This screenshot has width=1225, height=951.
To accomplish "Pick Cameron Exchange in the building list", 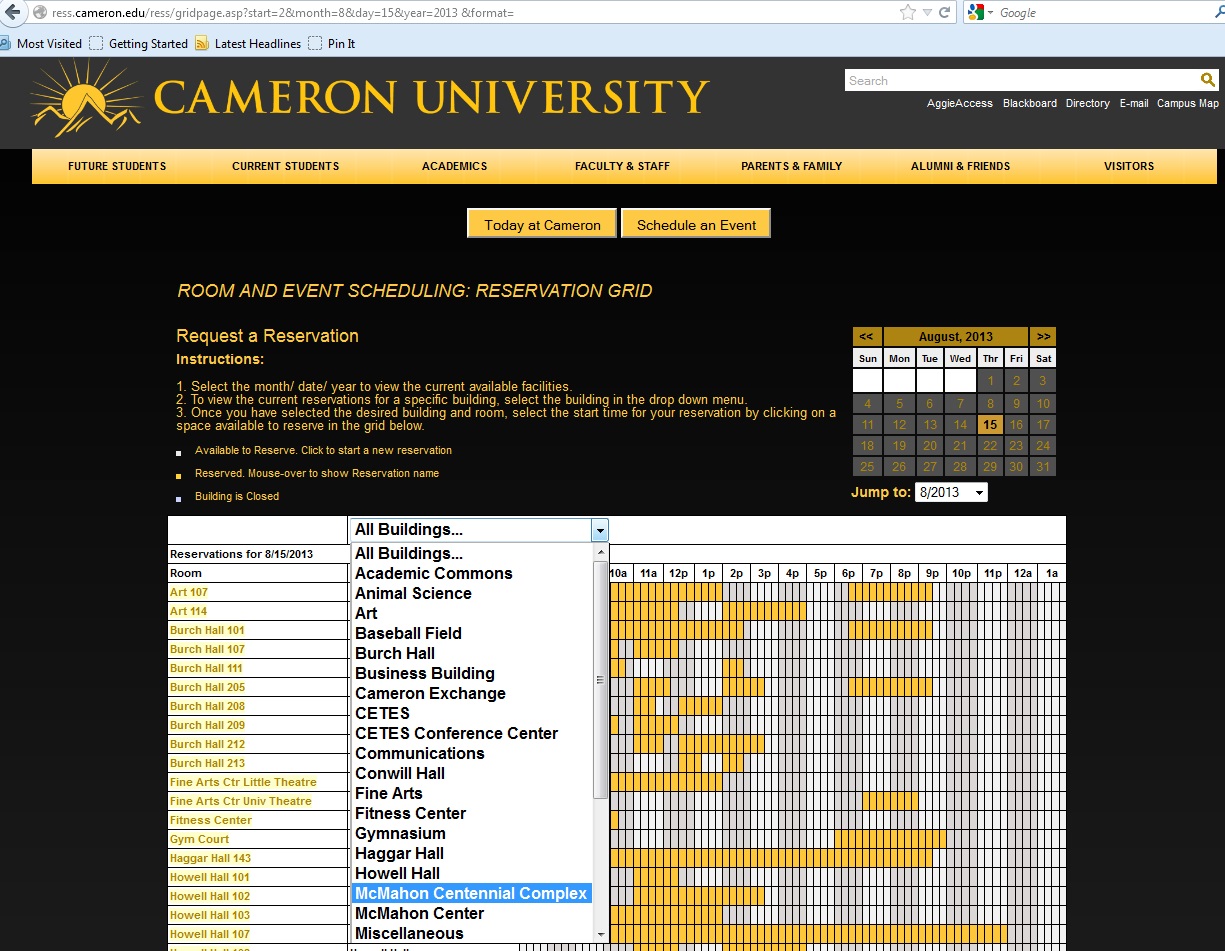I will pyautogui.click(x=471, y=693).
